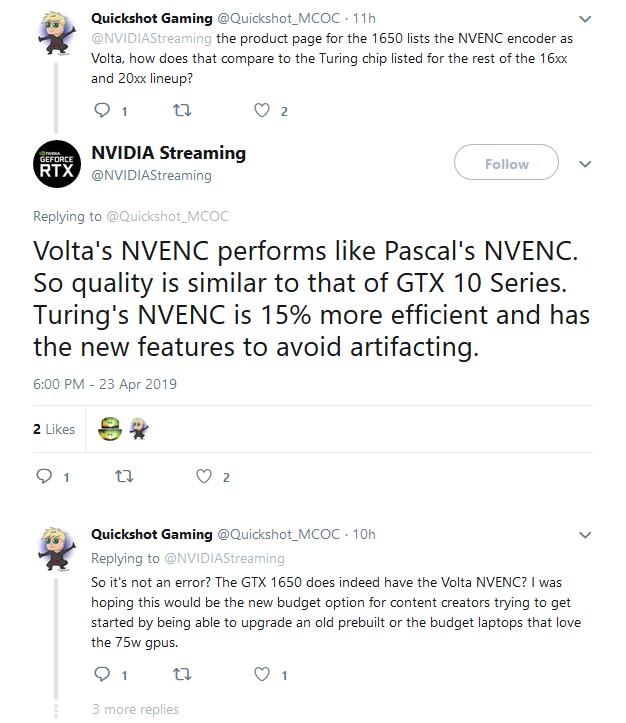Retweet NVIDIA Streaming's main tweet

[124, 477]
